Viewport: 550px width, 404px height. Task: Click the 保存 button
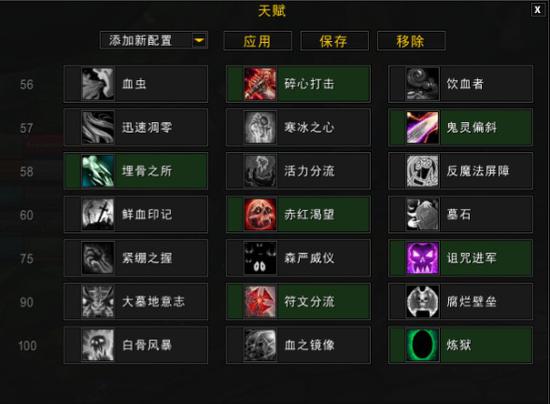coord(334,41)
